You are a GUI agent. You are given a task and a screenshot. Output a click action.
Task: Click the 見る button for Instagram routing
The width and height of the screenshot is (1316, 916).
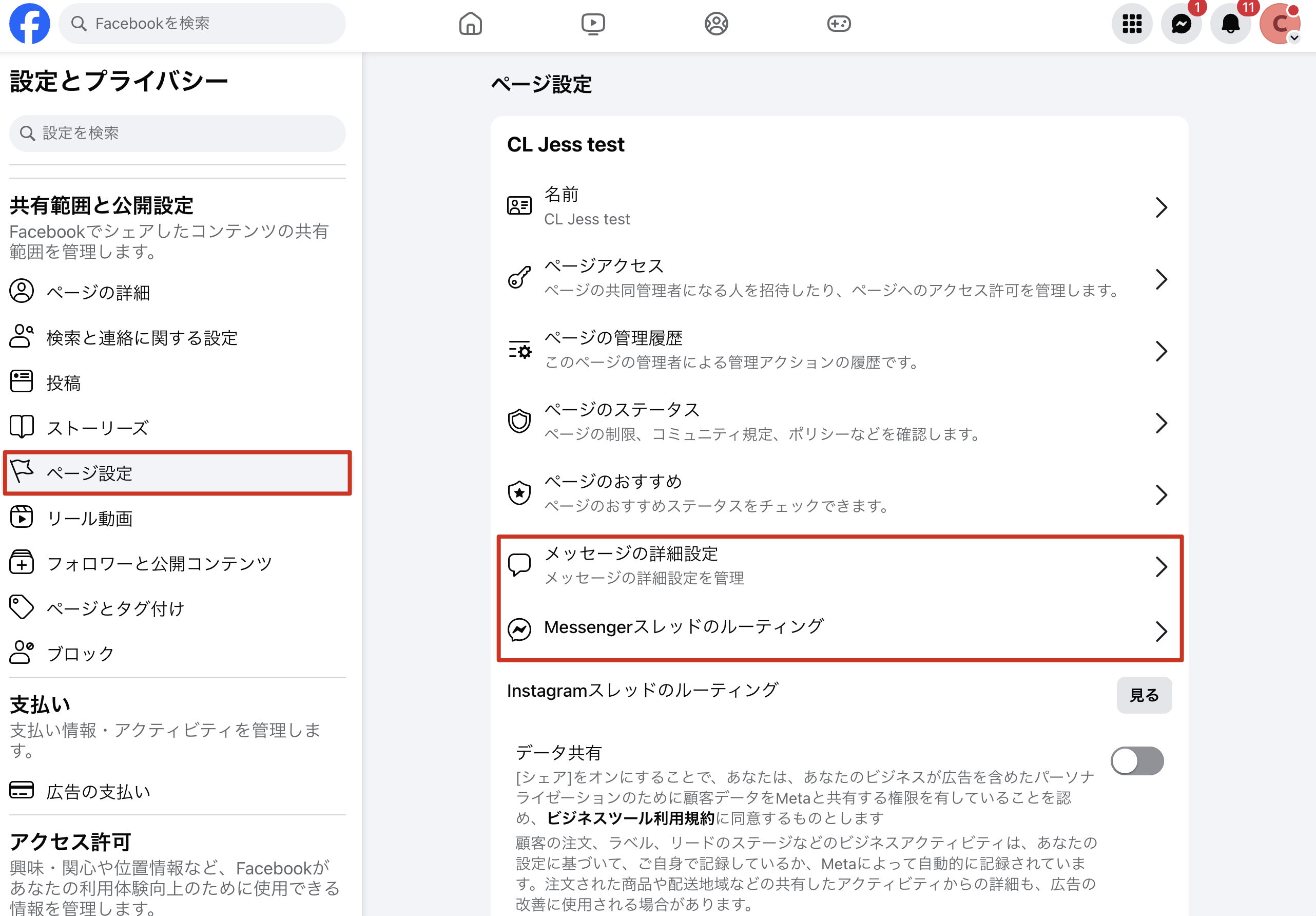tap(1144, 695)
